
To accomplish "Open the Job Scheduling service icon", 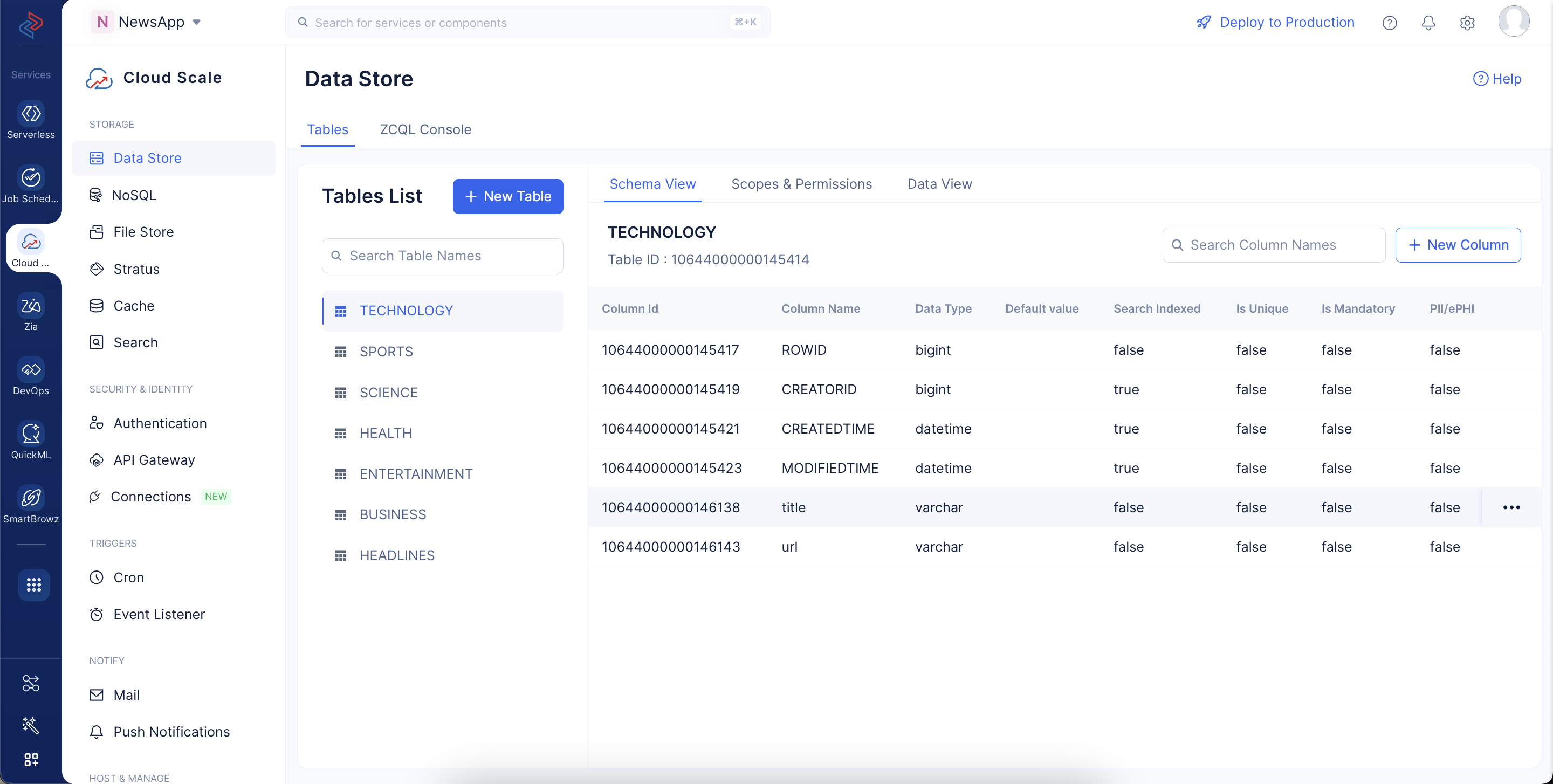I will coord(31,177).
